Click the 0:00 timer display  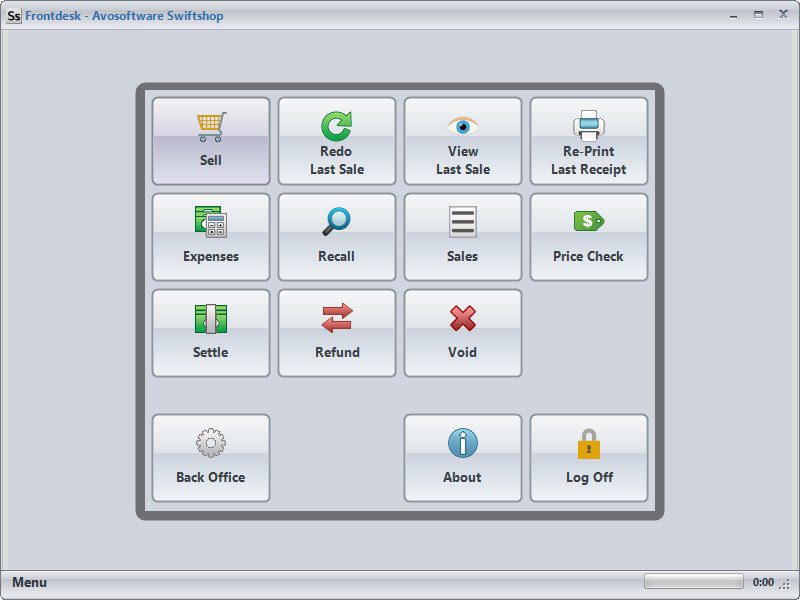(x=762, y=581)
